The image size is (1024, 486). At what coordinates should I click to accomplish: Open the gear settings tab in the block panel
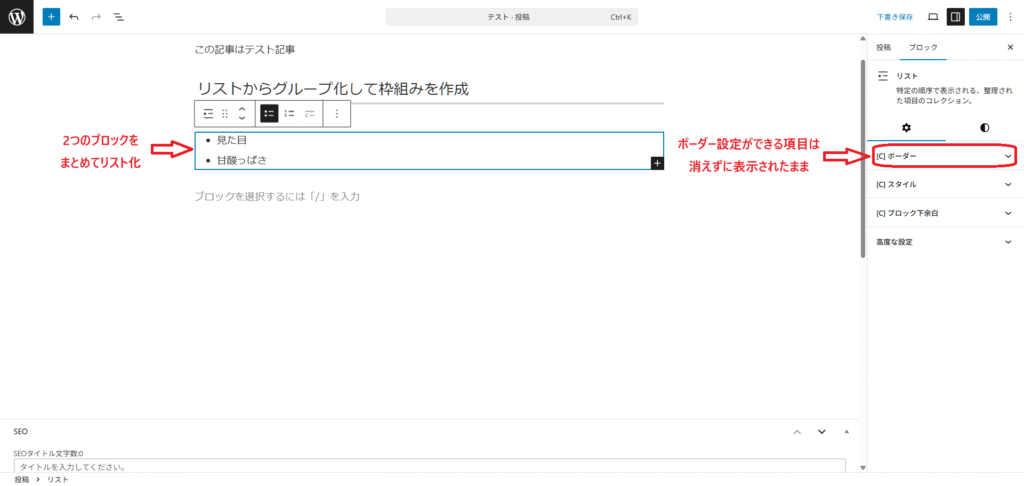tap(906, 127)
